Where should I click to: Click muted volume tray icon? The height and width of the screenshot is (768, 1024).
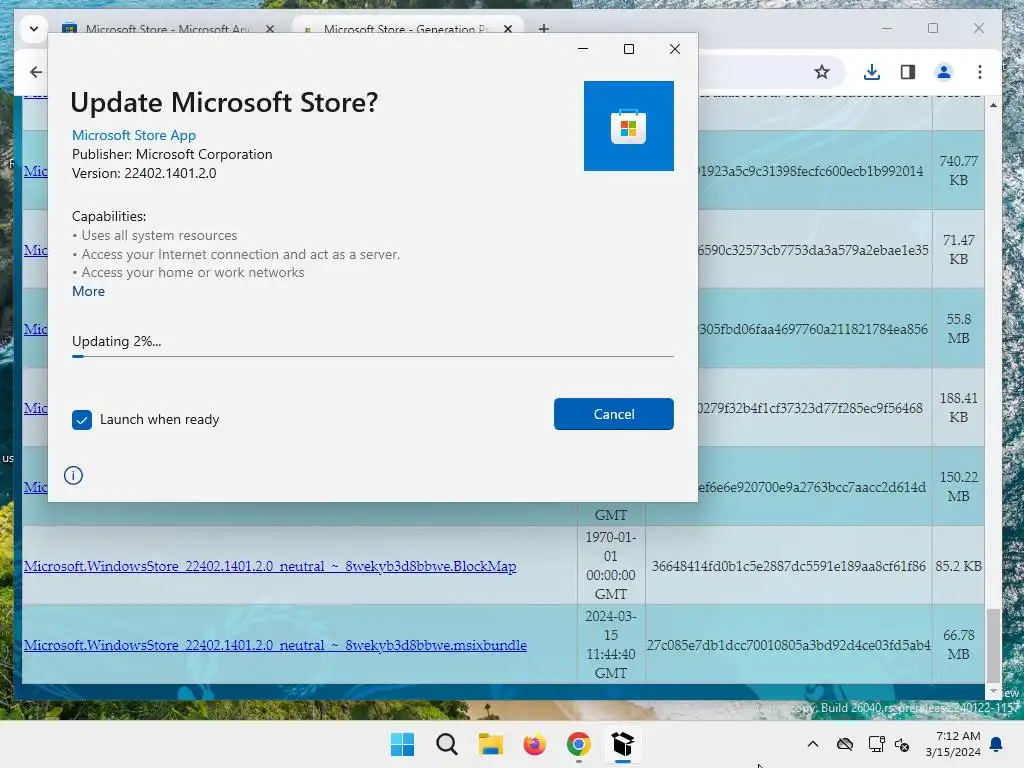pyautogui.click(x=902, y=744)
